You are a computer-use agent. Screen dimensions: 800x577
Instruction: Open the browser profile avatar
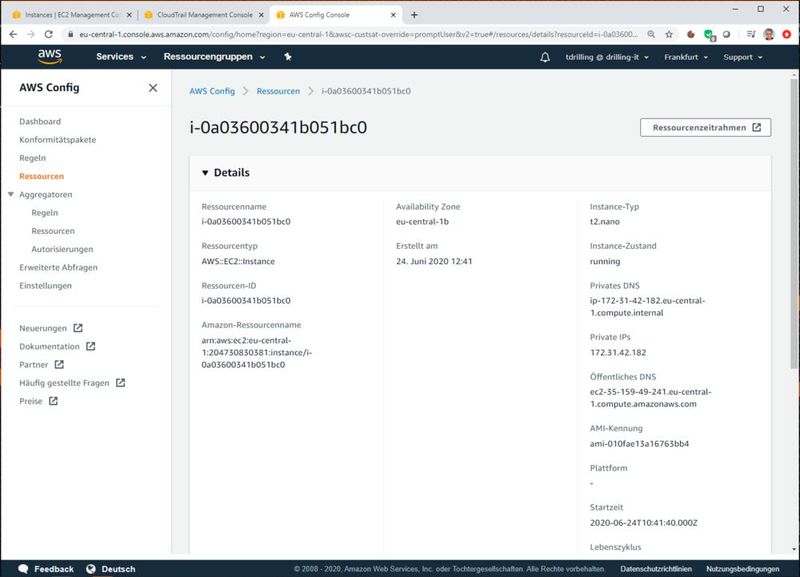tap(769, 34)
